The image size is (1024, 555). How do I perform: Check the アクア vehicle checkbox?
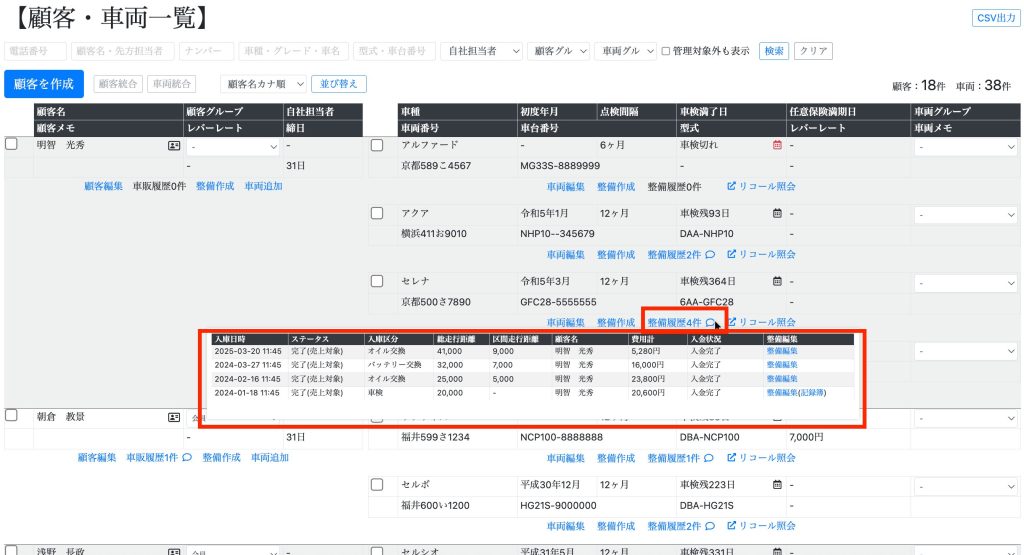coord(377,213)
